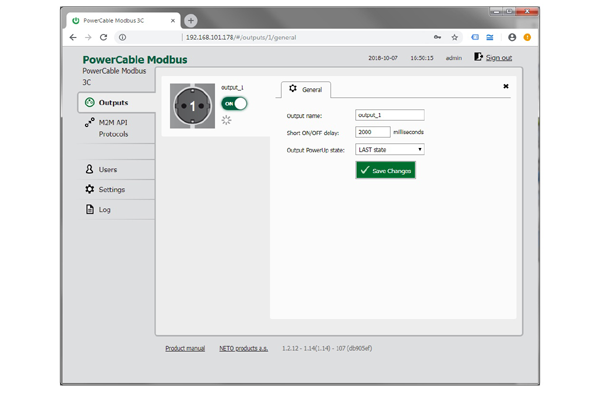Image resolution: width=600 pixels, height=400 pixels.
Task: Reload the page with refresh icon
Action: [103, 38]
